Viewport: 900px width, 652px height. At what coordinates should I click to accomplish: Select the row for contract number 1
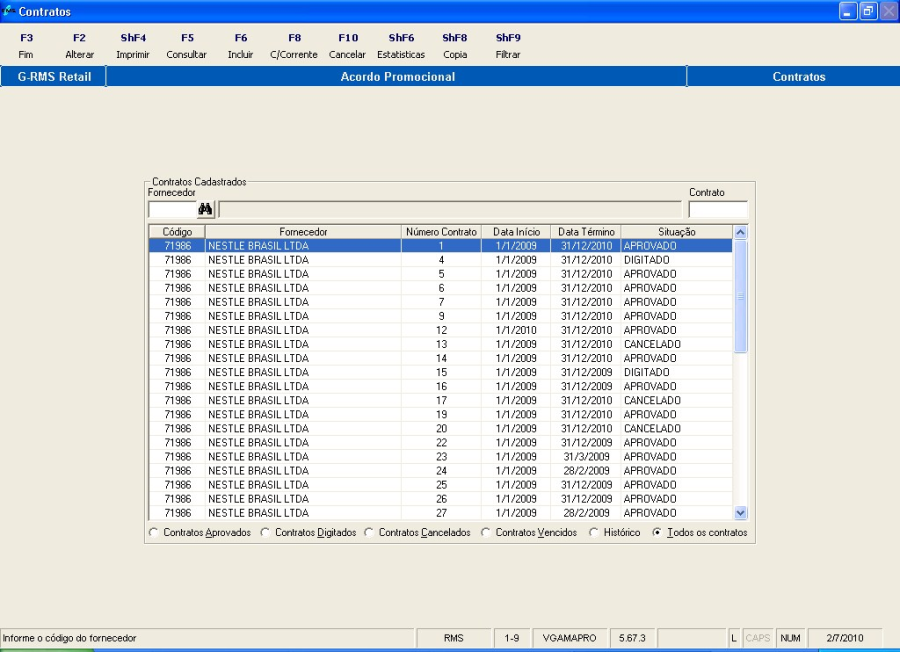[x=441, y=246]
